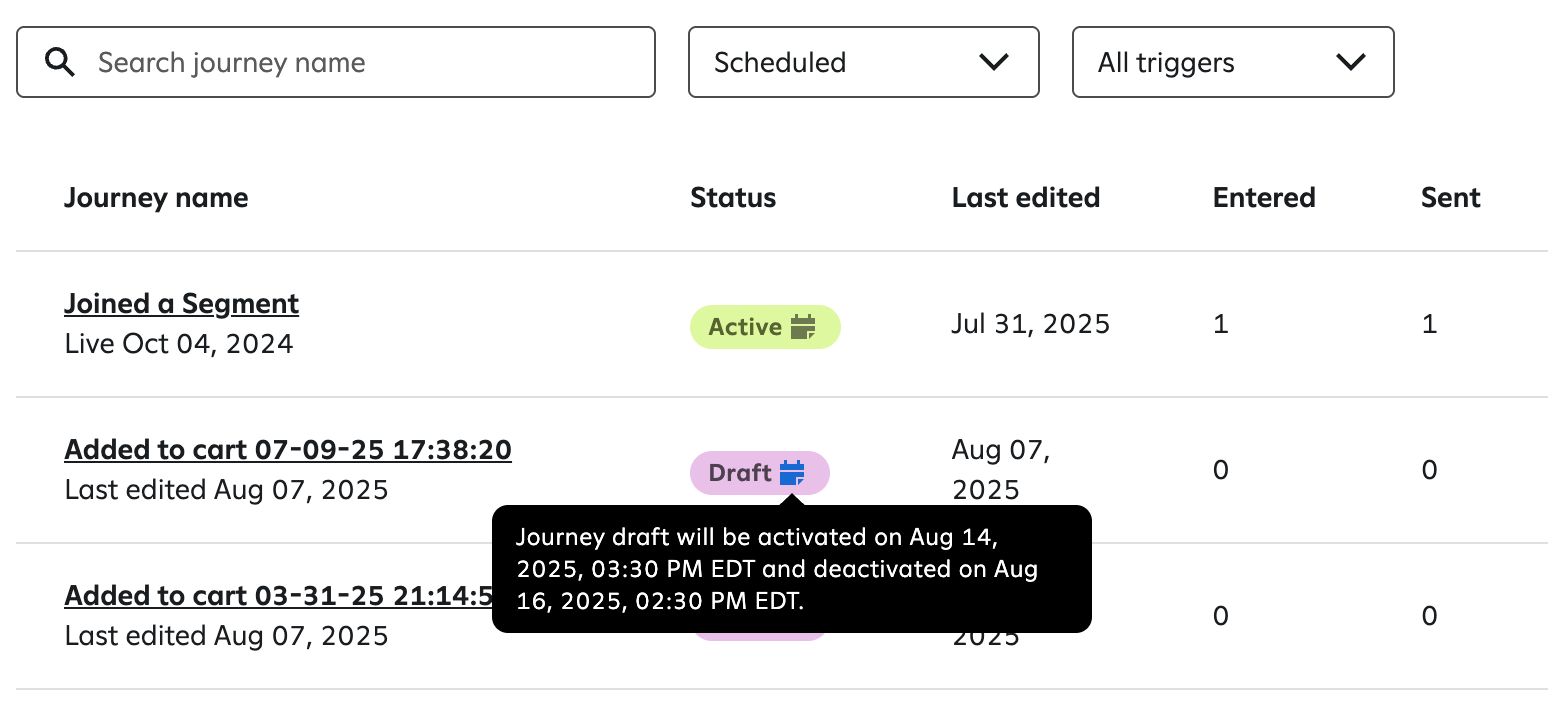Click the Status column header

[x=733, y=198]
